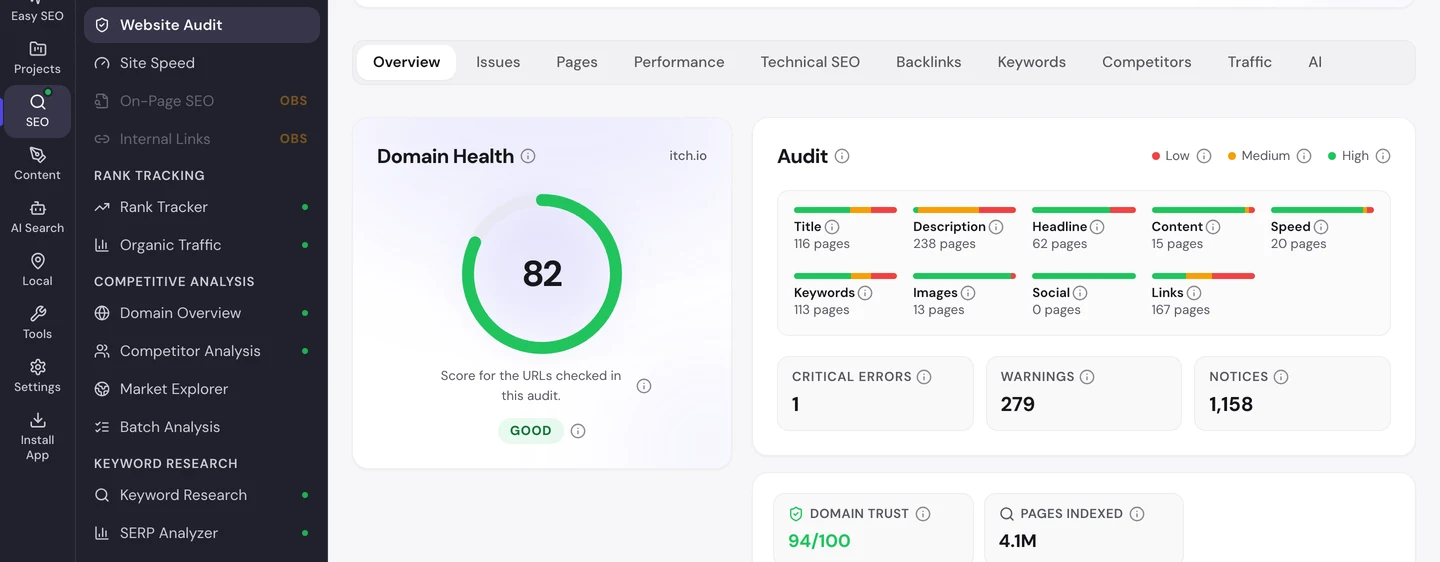Click info icon next to High legend
This screenshot has width=1440, height=562.
click(x=1383, y=156)
